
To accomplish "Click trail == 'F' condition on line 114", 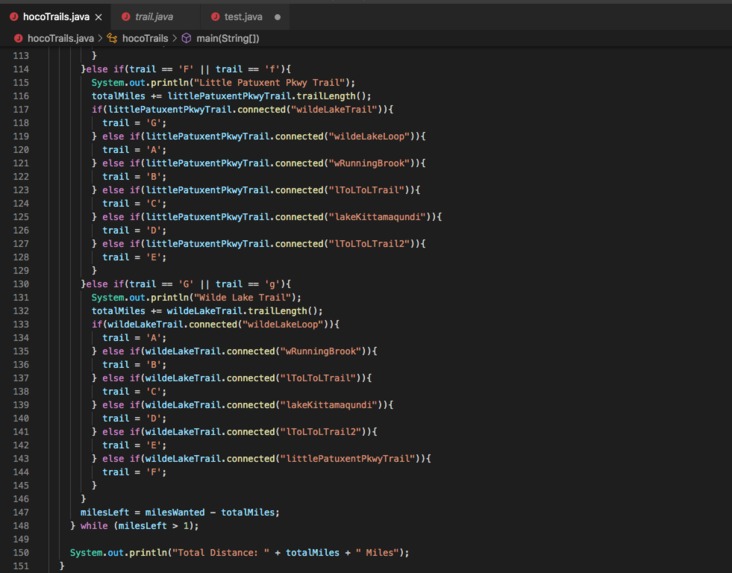I will coord(162,69).
